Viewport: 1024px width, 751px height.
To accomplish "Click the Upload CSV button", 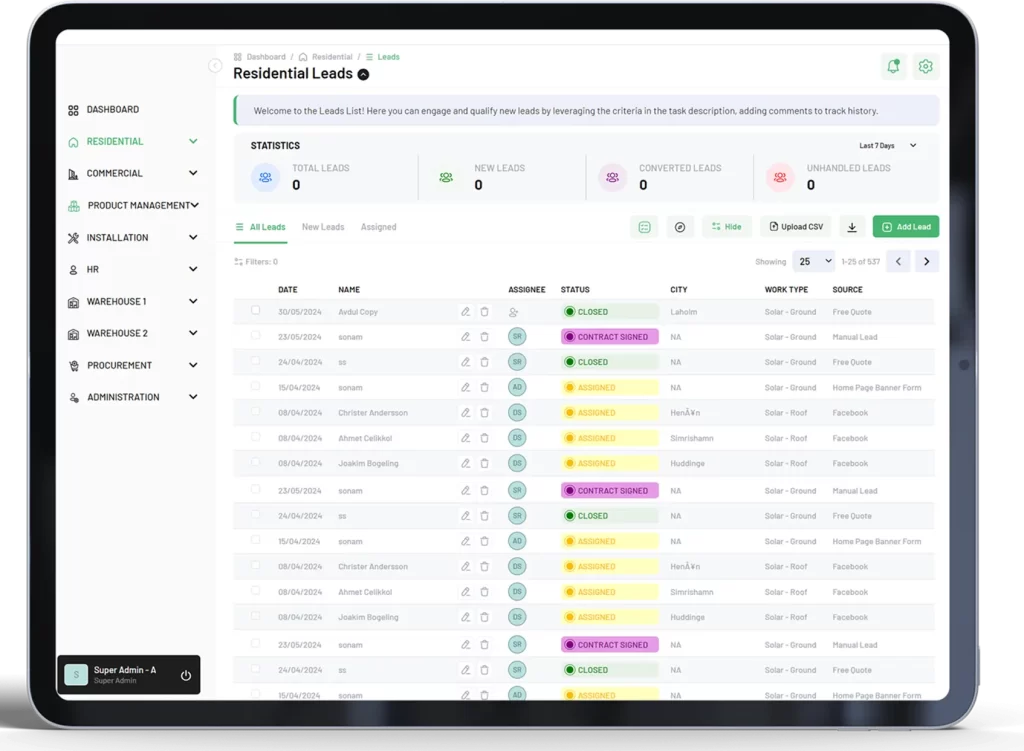I will coord(795,227).
